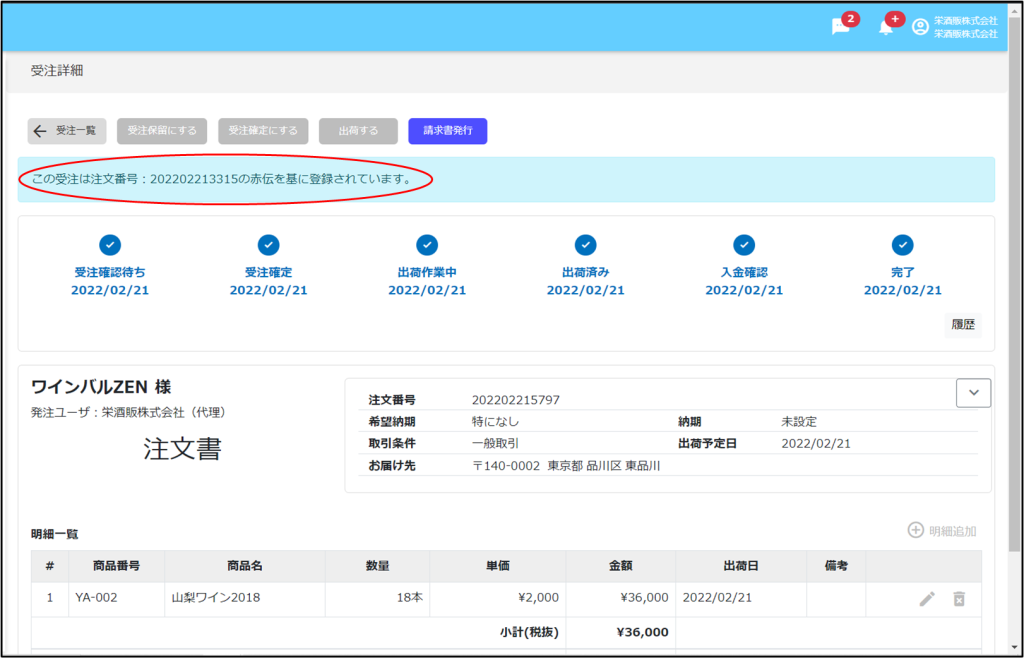Delete the YA-002 row with trash icon

coord(959,599)
